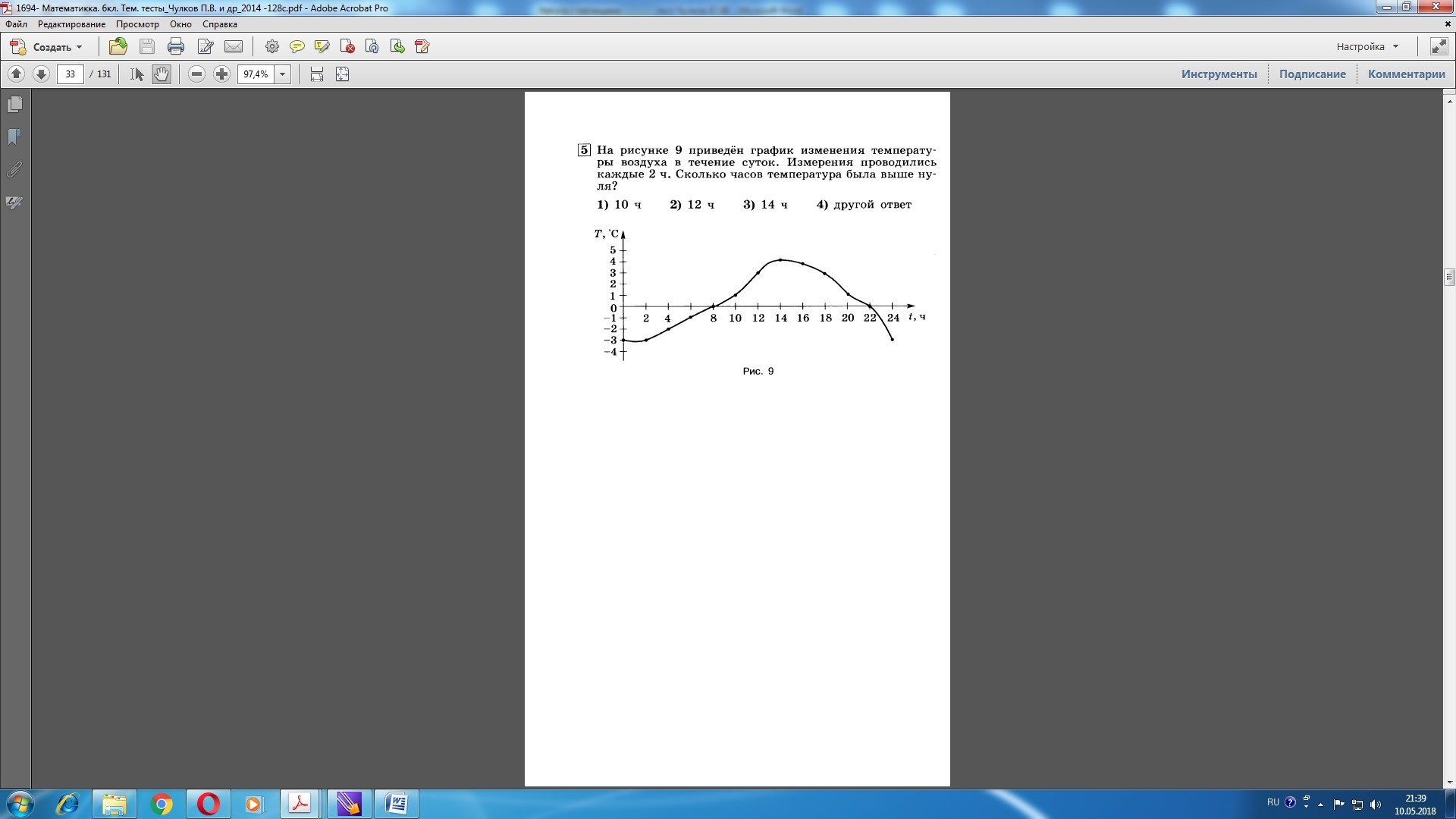1456x819 pixels.
Task: Open the Просмотр menu
Action: tap(137, 24)
